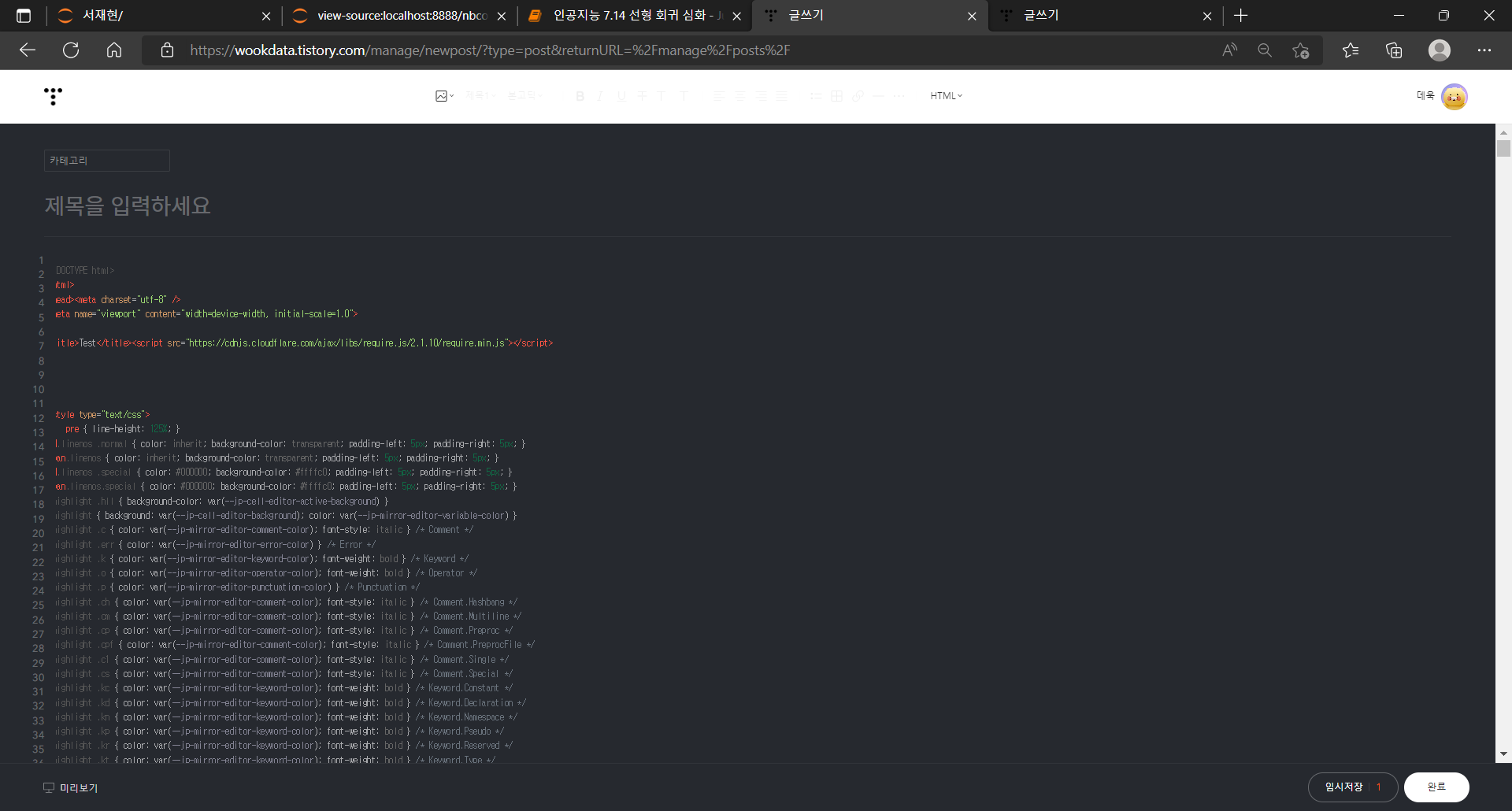This screenshot has height=811, width=1512.
Task: Open the text background color picker
Action: 683,96
